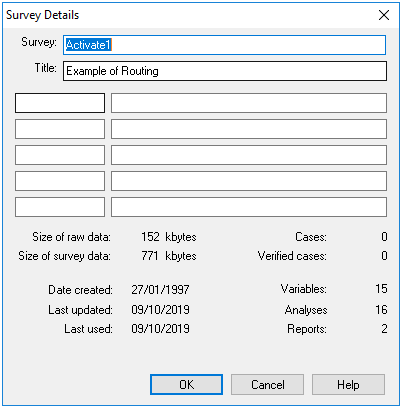Image resolution: width=402 pixels, height=408 pixels.
Task: Click the Survey Details title bar
Action: click(187, 15)
